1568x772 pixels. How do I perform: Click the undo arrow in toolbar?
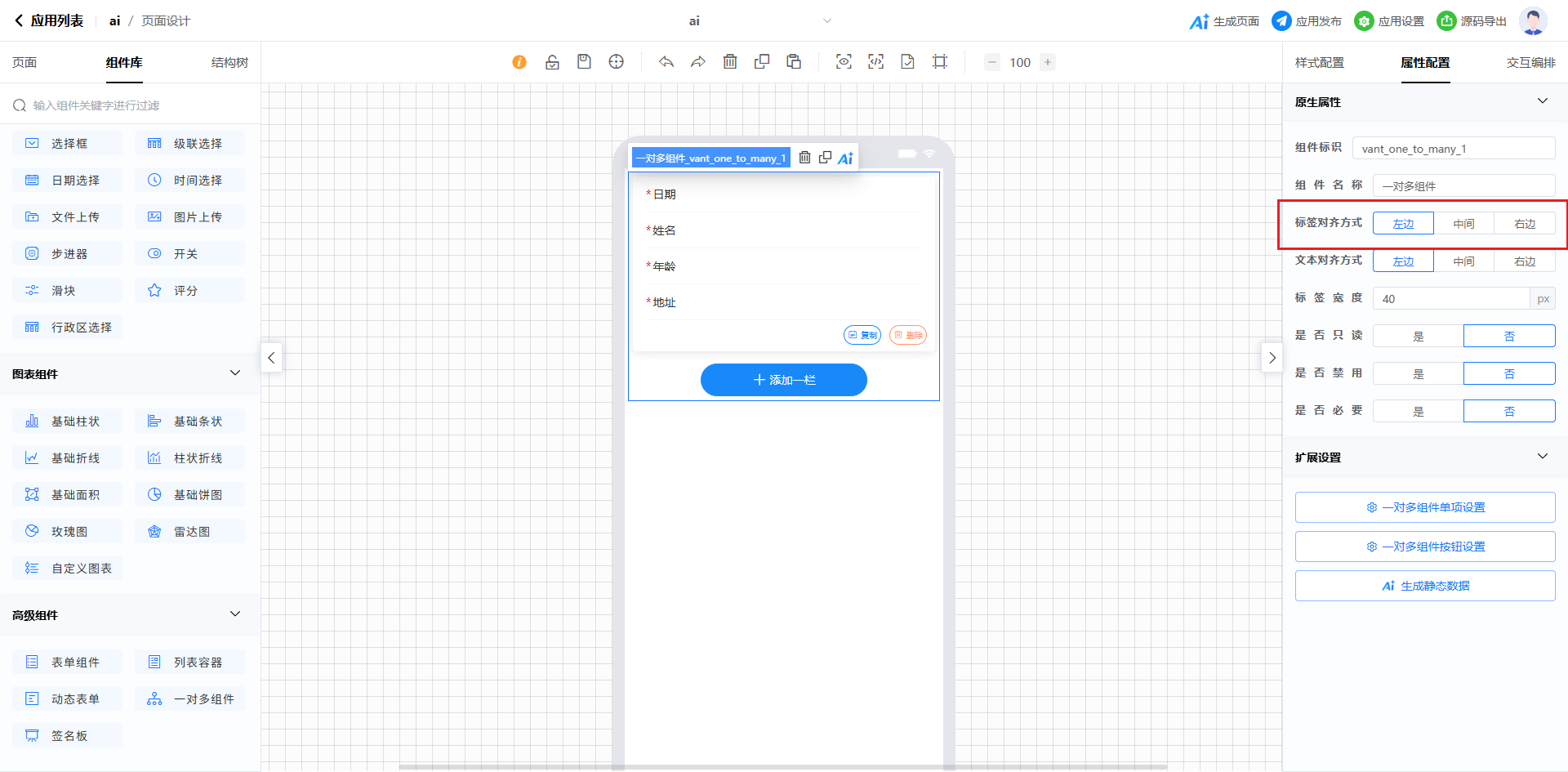coord(666,62)
